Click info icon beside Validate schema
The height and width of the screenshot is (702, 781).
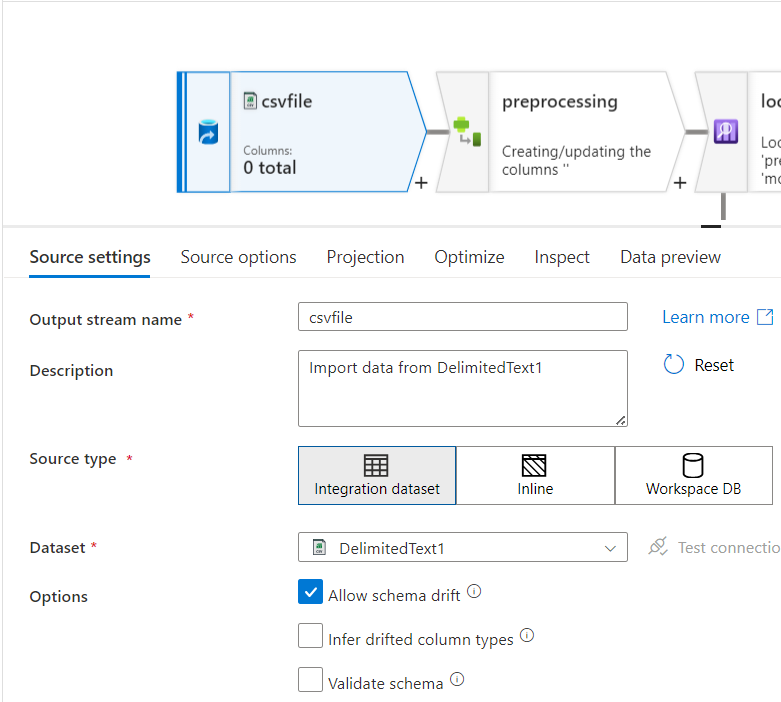point(457,679)
